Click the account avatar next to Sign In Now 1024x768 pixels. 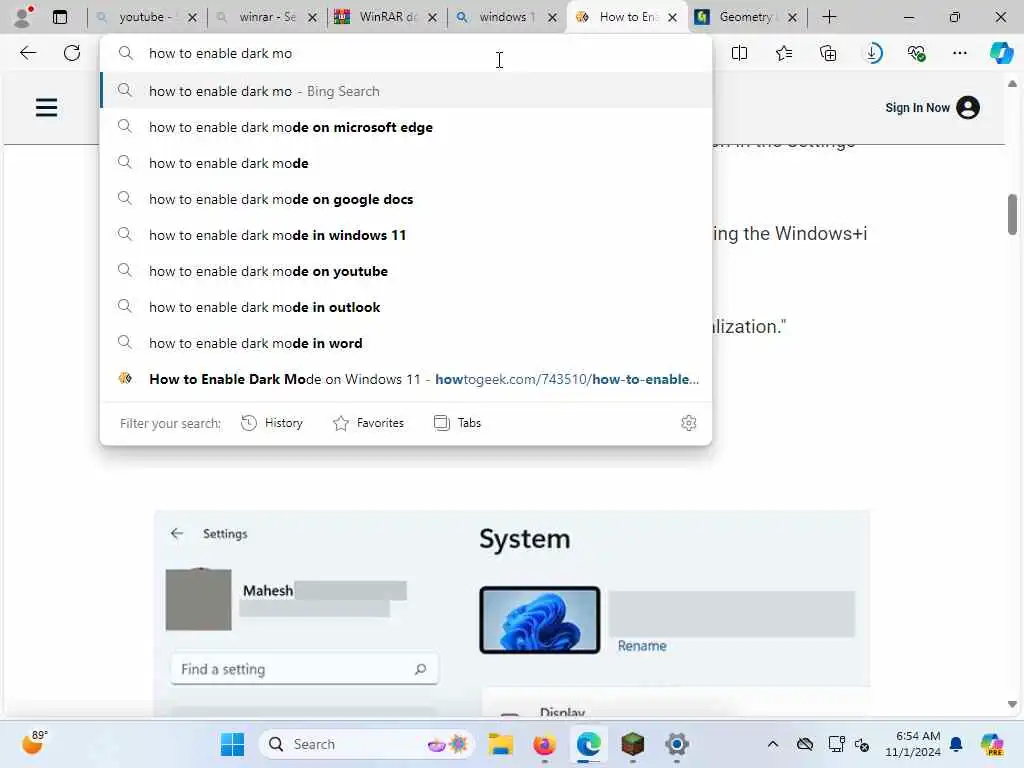click(968, 108)
